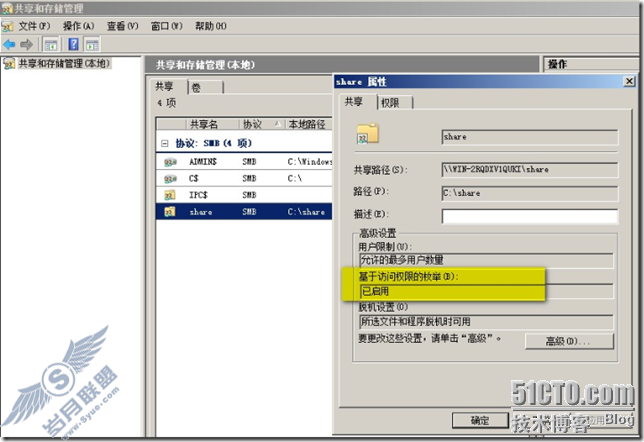This screenshot has width=644, height=442.
Task: Click the show/hide console tree toolbar icon
Action: [x=51, y=44]
